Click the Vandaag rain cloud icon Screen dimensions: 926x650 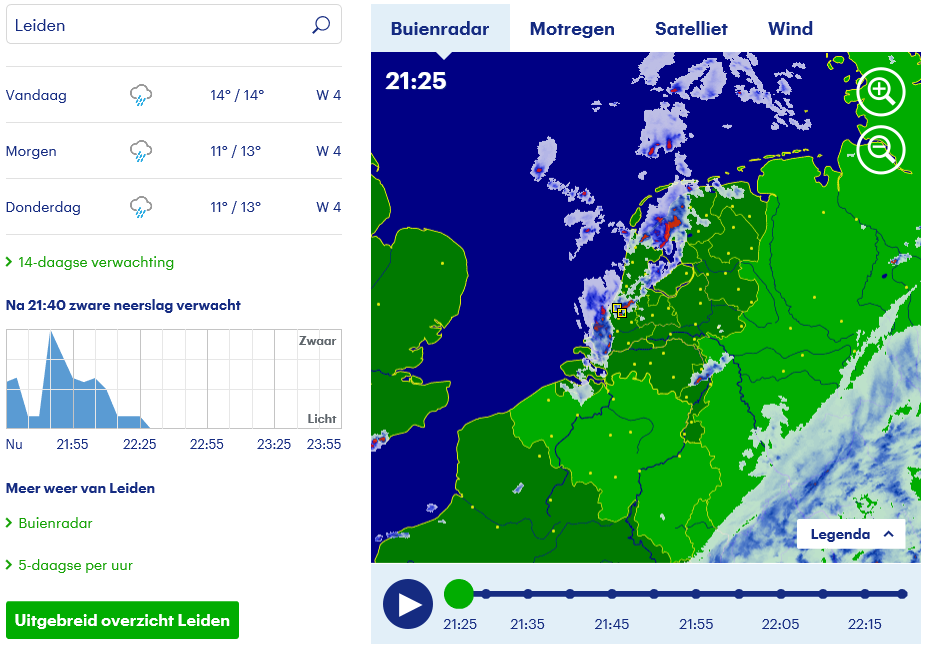141,94
